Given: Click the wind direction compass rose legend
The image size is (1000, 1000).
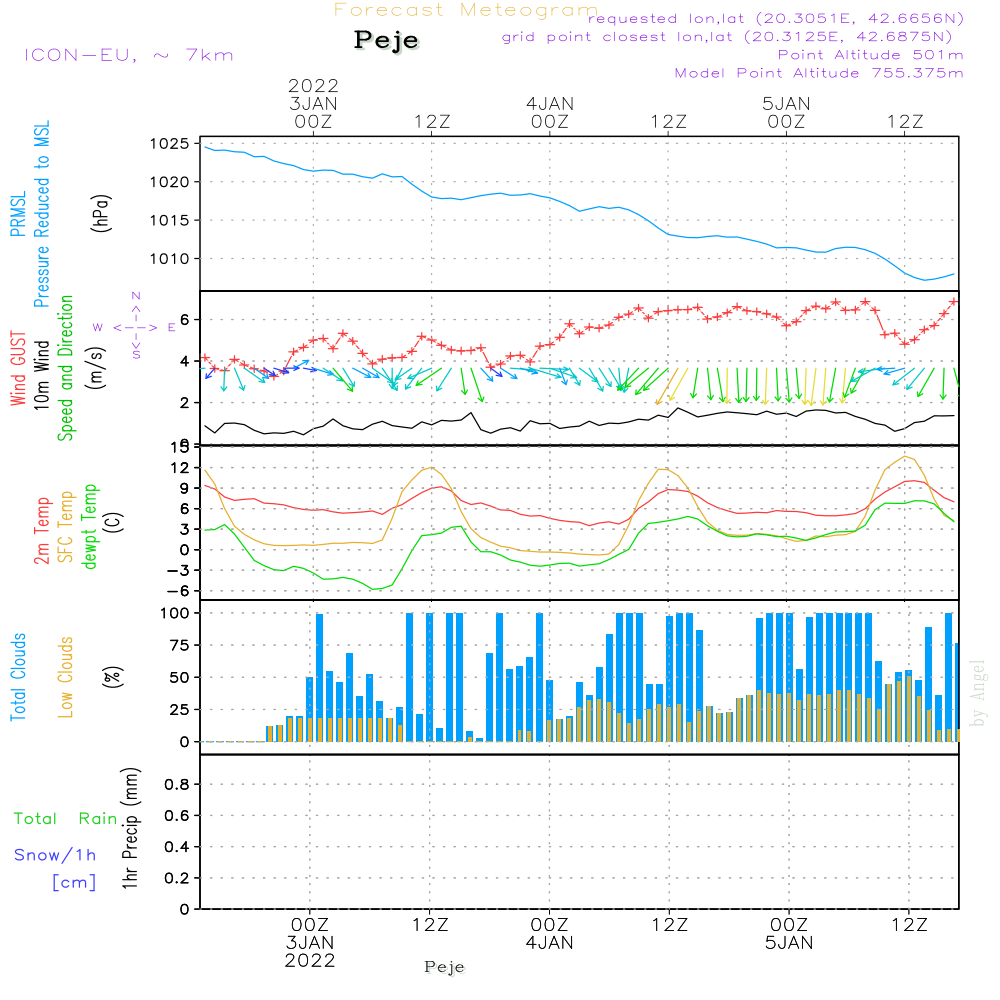Looking at the screenshot, I should pyautogui.click(x=135, y=327).
